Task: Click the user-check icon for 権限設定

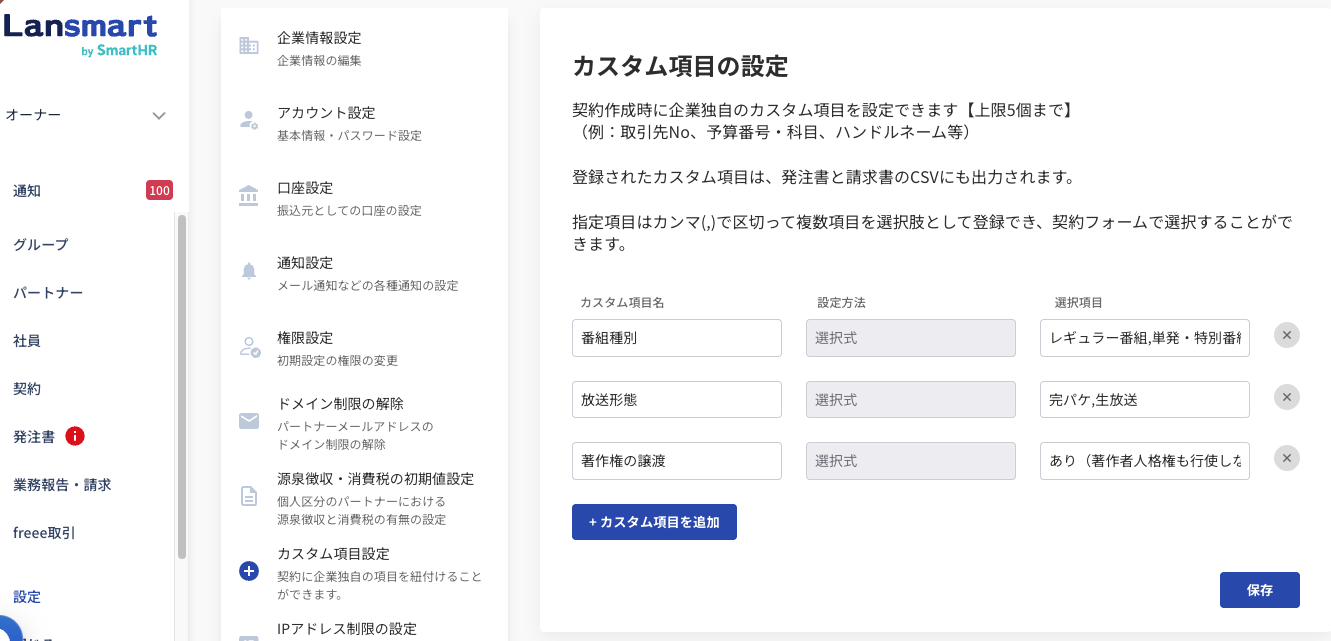Action: click(249, 347)
